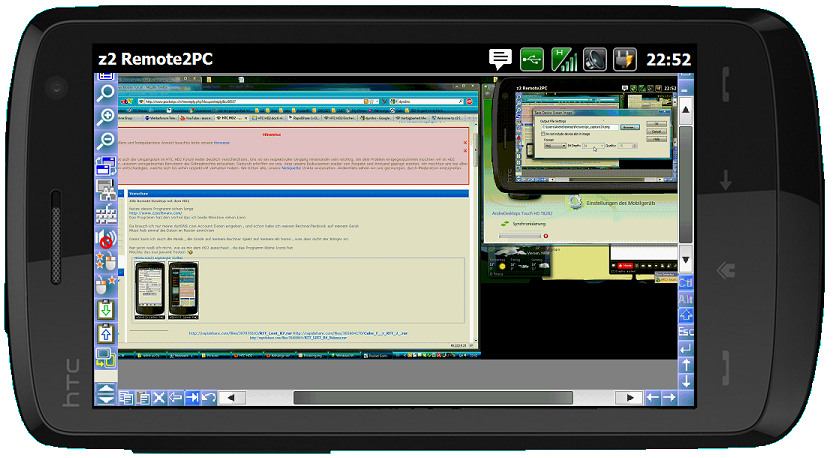The height and width of the screenshot is (458, 833).
Task: Open the second phone screenshot thumbnail
Action: click(x=183, y=291)
